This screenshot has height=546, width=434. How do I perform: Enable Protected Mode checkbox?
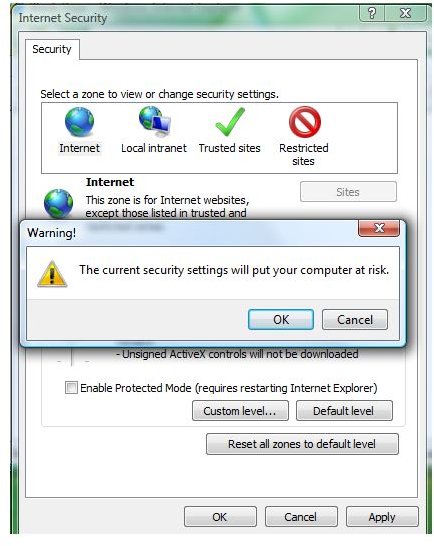[71, 388]
